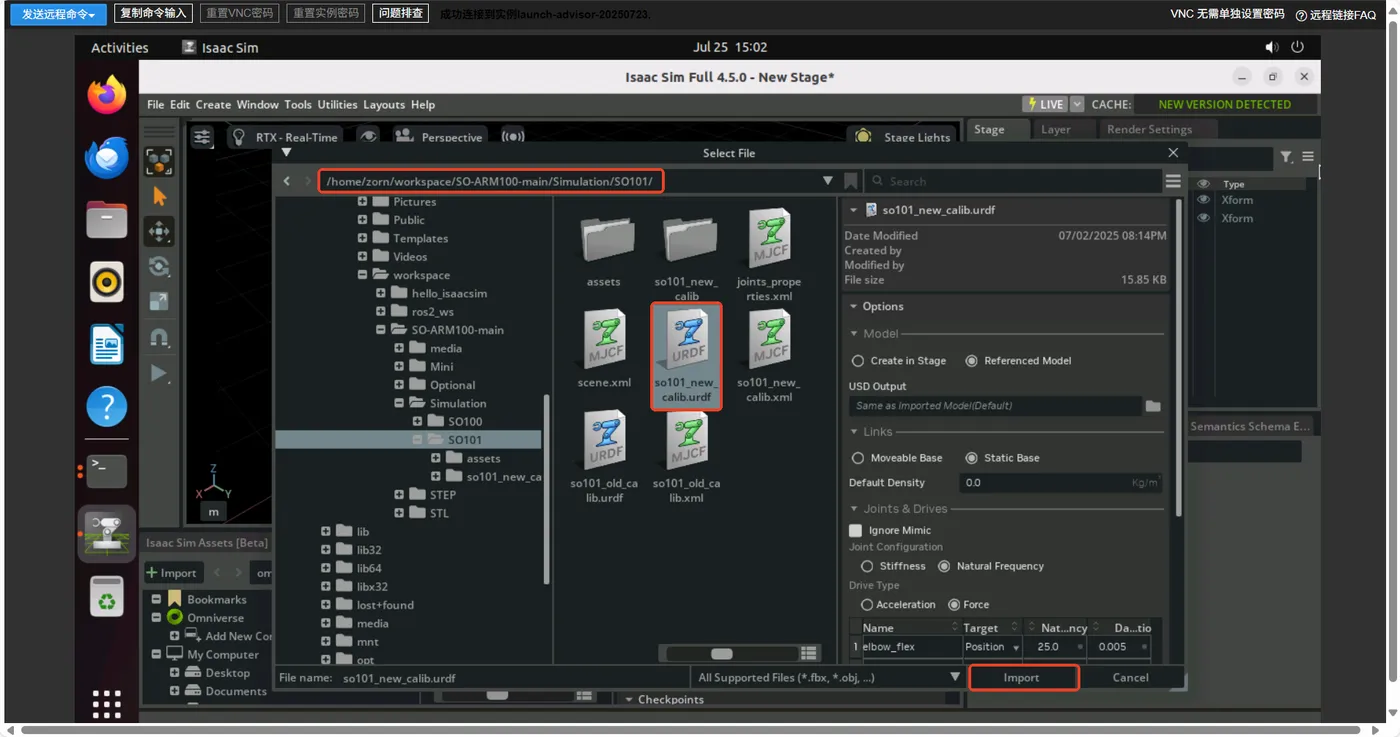Image resolution: width=1400 pixels, height=737 pixels.
Task: Click the Play simulation button in toolbar
Action: coord(159,373)
